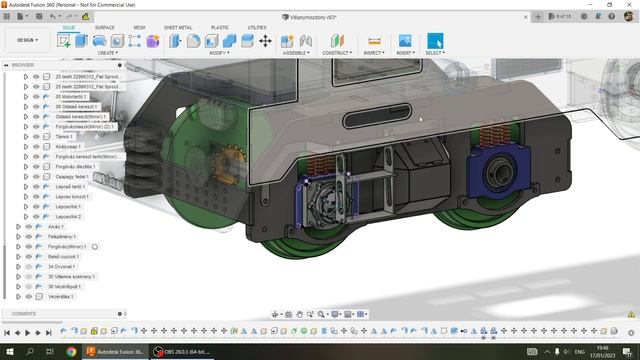Expand the Csapágy fedél:1 node
The width and height of the screenshot is (640, 360).
26,177
